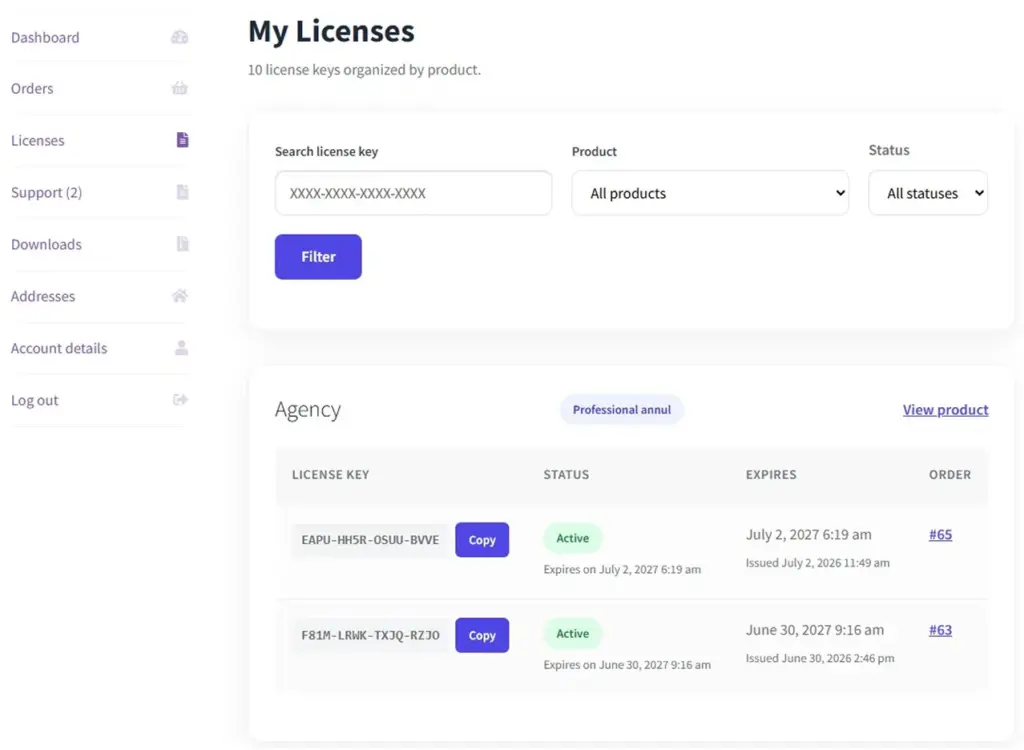Click the Support file icon
Image resolution: width=1024 pixels, height=750 pixels.
pos(183,192)
